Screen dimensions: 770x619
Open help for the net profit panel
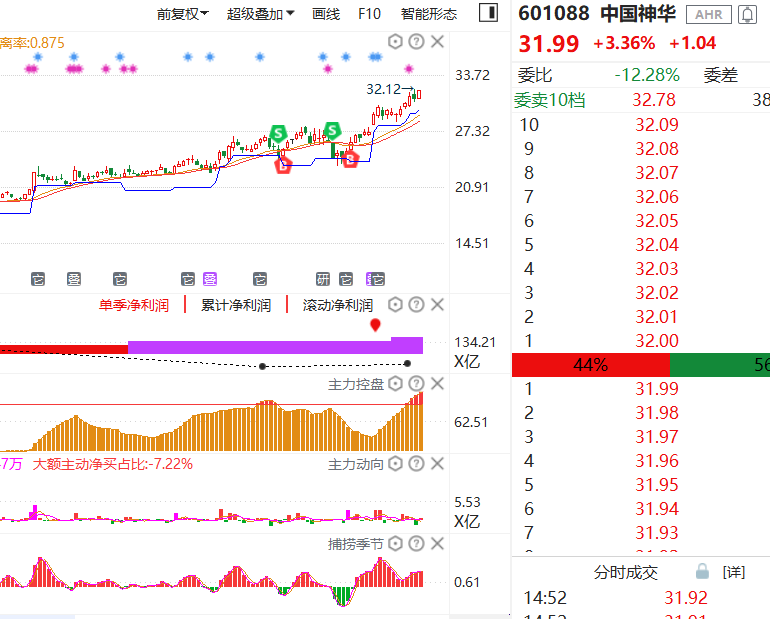[x=416, y=305]
